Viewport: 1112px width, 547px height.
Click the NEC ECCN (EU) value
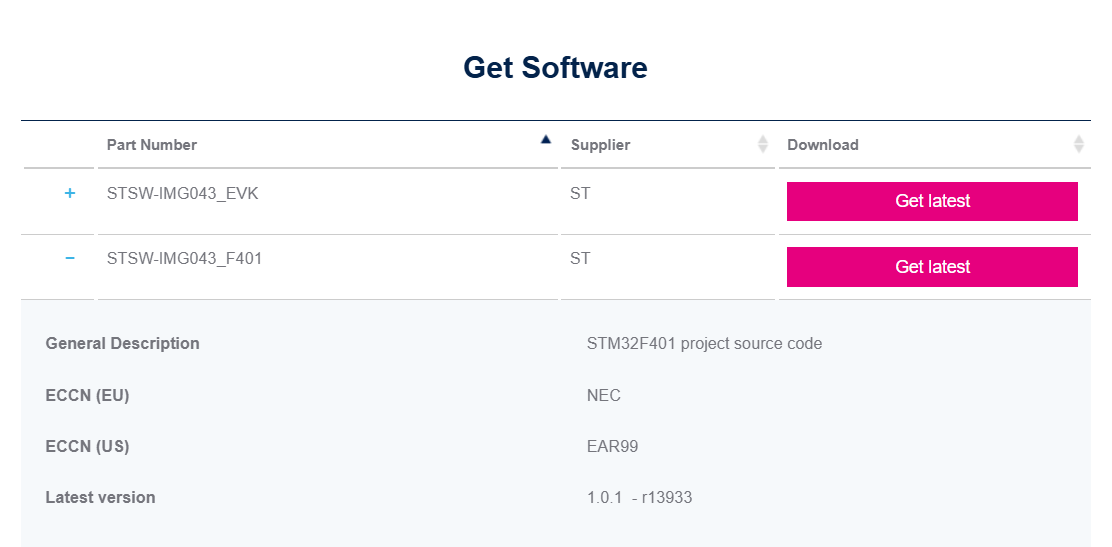click(x=604, y=395)
